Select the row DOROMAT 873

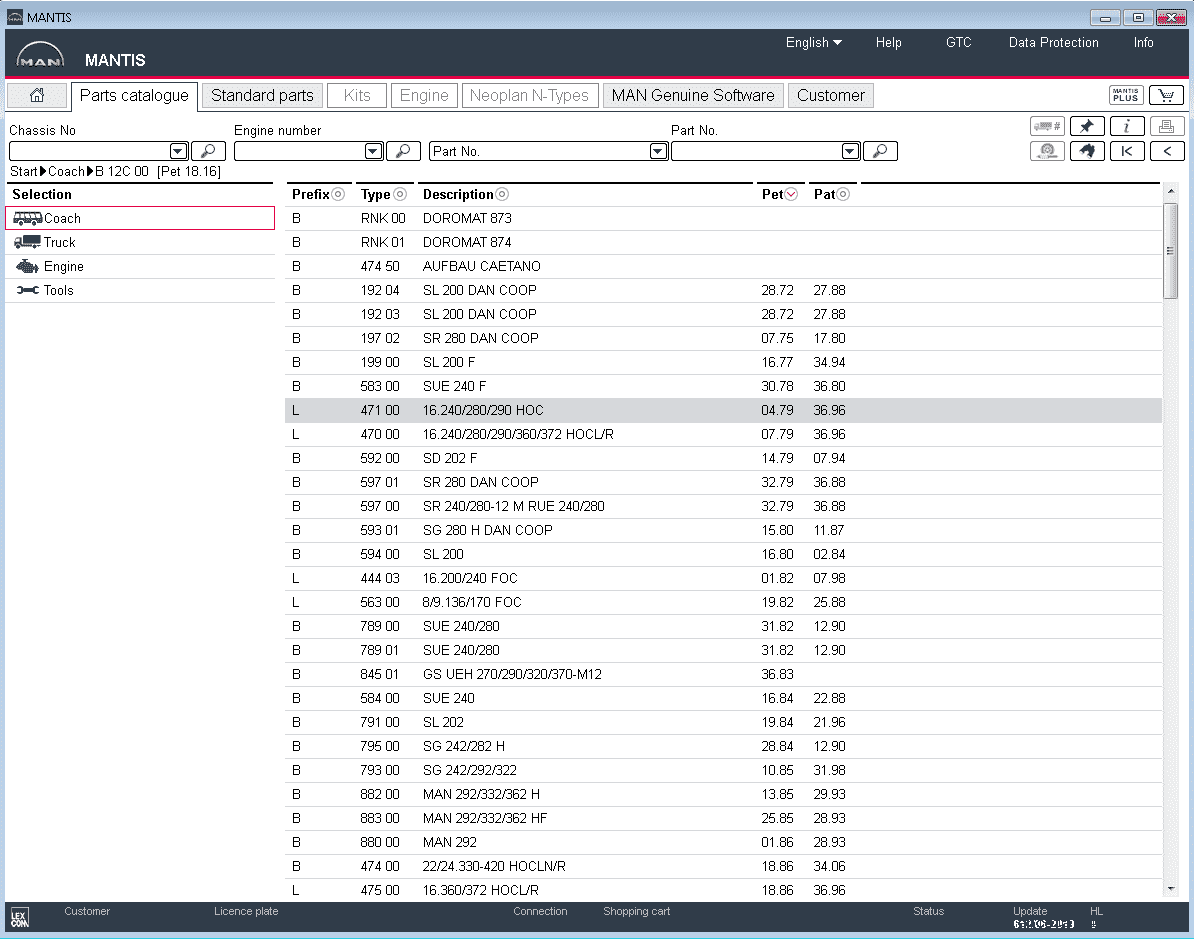pyautogui.click(x=723, y=218)
